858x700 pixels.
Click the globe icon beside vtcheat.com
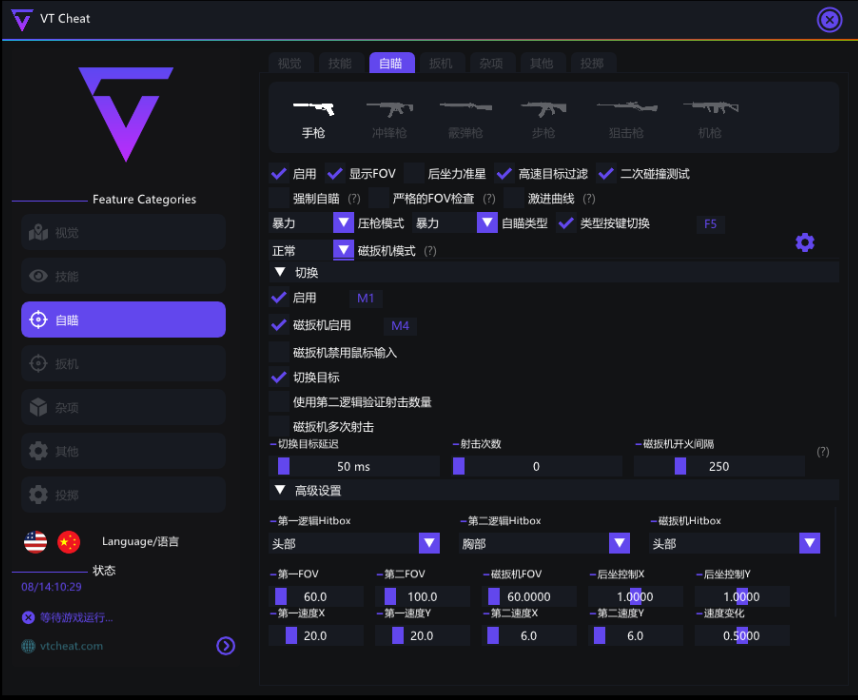point(28,646)
